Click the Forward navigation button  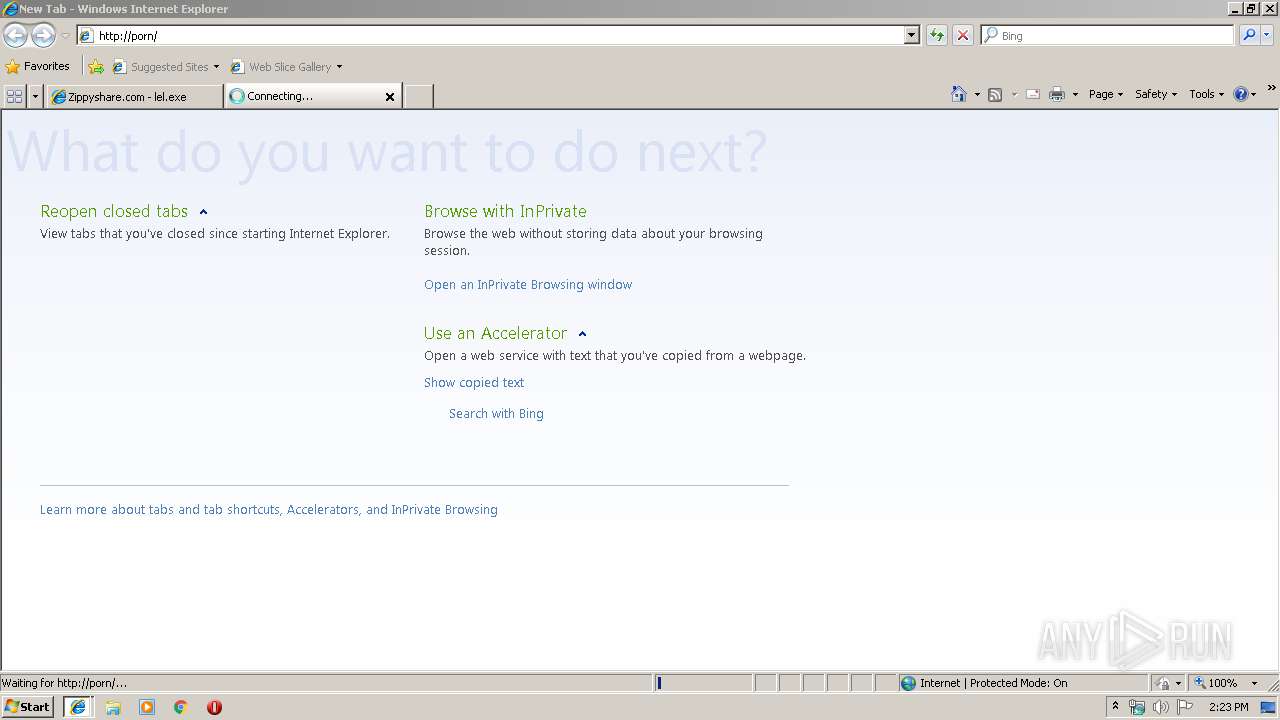(x=43, y=36)
